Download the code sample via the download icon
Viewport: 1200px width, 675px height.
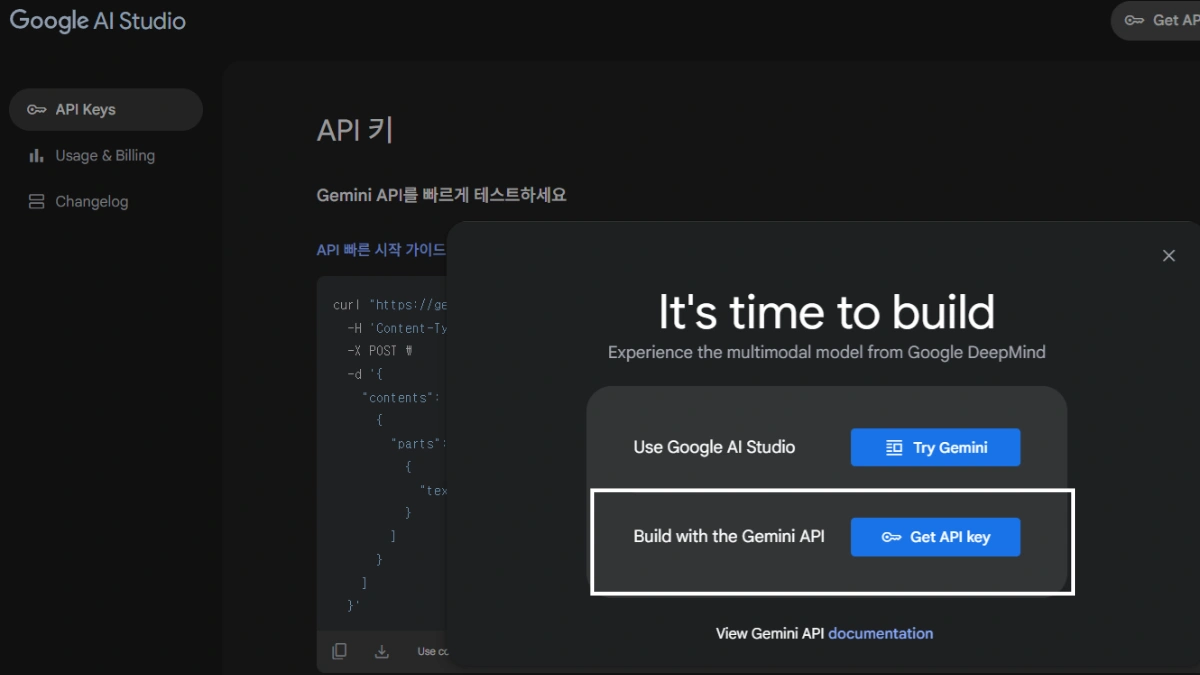click(x=381, y=650)
